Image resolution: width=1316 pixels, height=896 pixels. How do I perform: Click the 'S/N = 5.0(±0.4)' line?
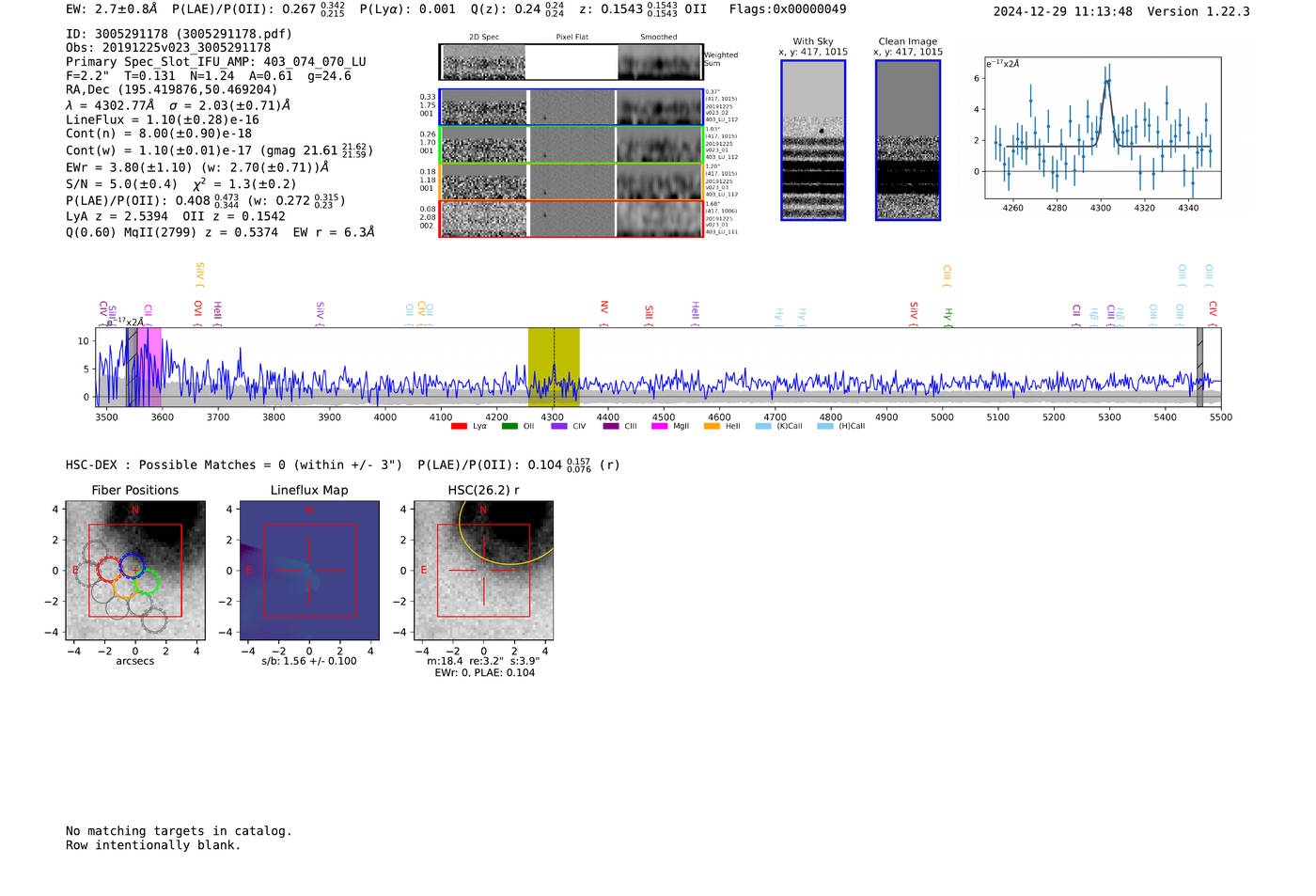pos(180,183)
